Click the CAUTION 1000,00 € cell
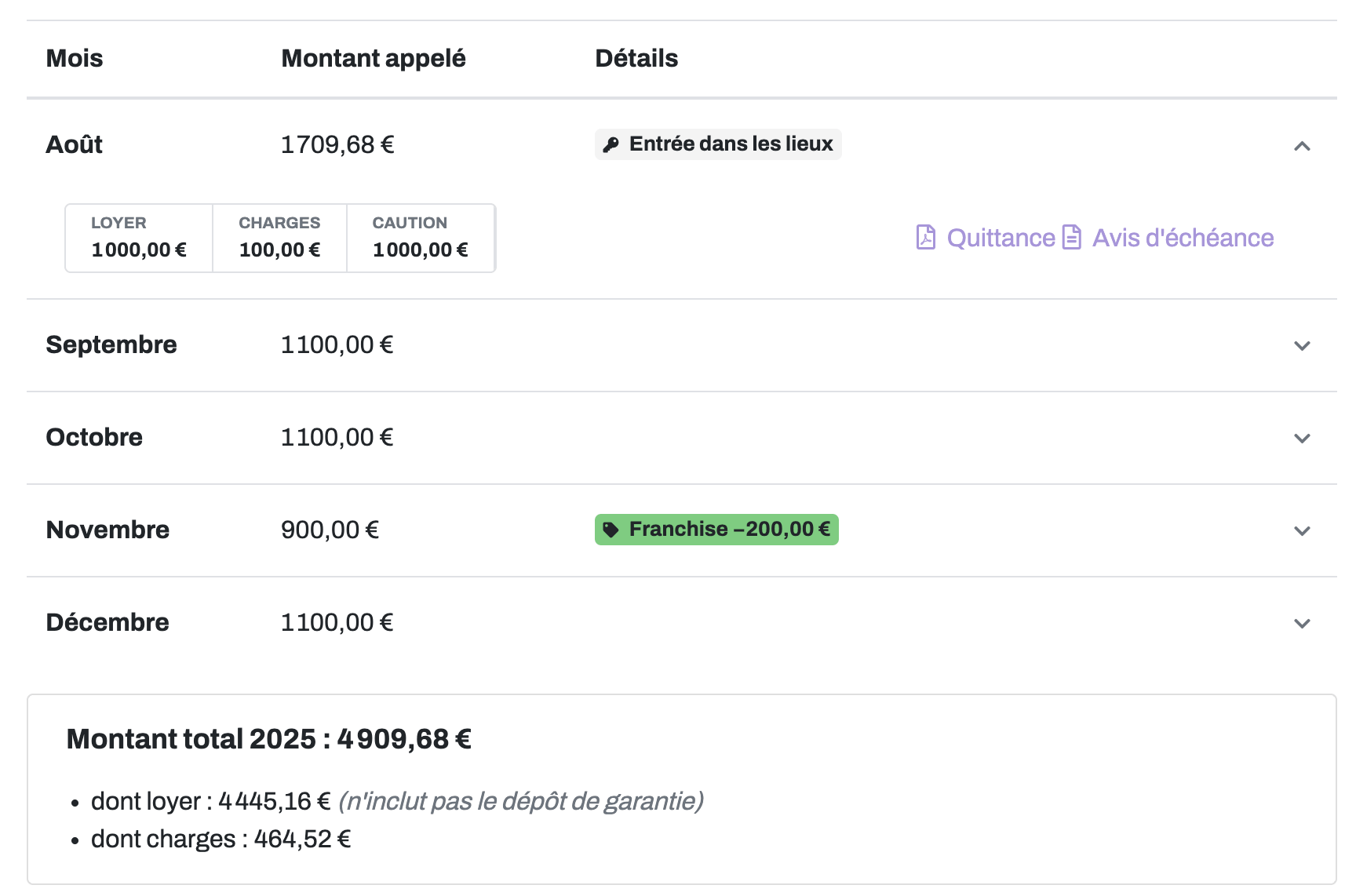Image resolution: width=1356 pixels, height=896 pixels. pos(421,238)
